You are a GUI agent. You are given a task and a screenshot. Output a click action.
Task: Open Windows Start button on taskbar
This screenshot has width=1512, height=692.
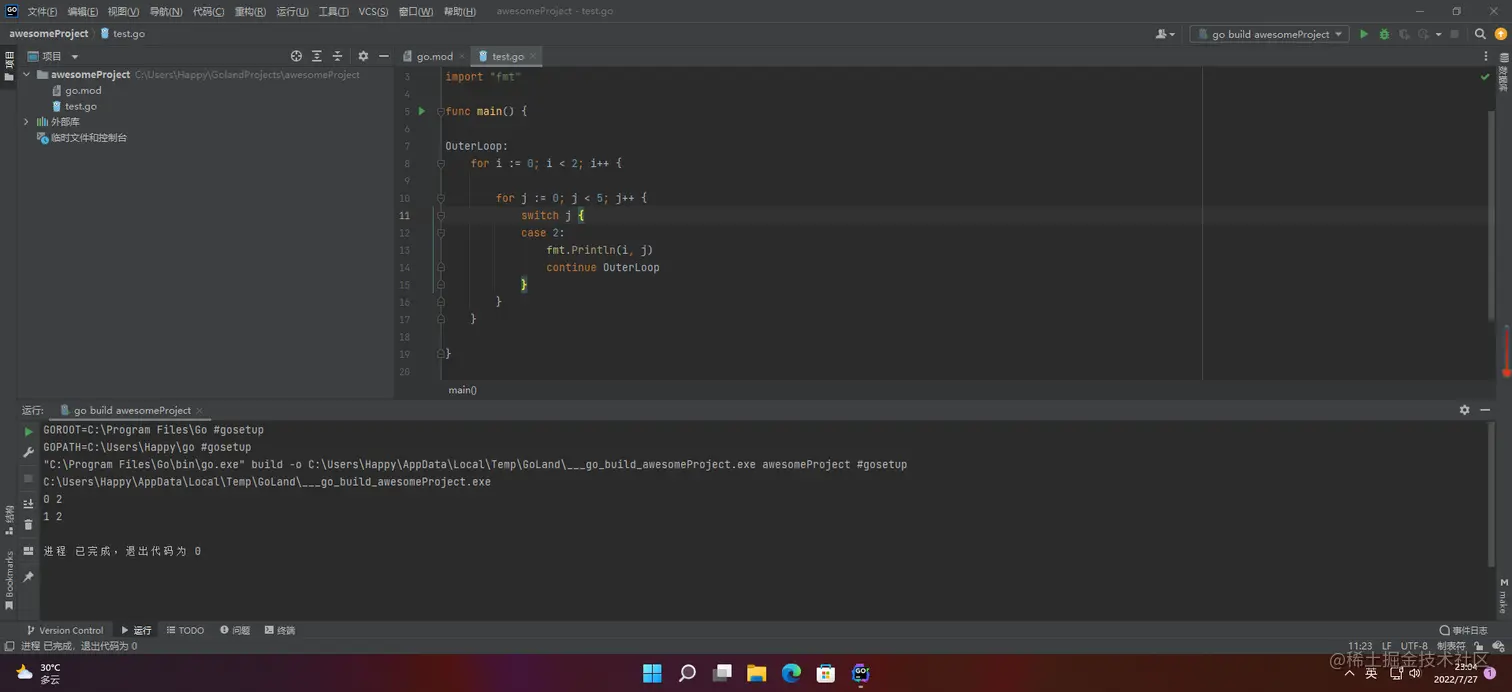652,673
